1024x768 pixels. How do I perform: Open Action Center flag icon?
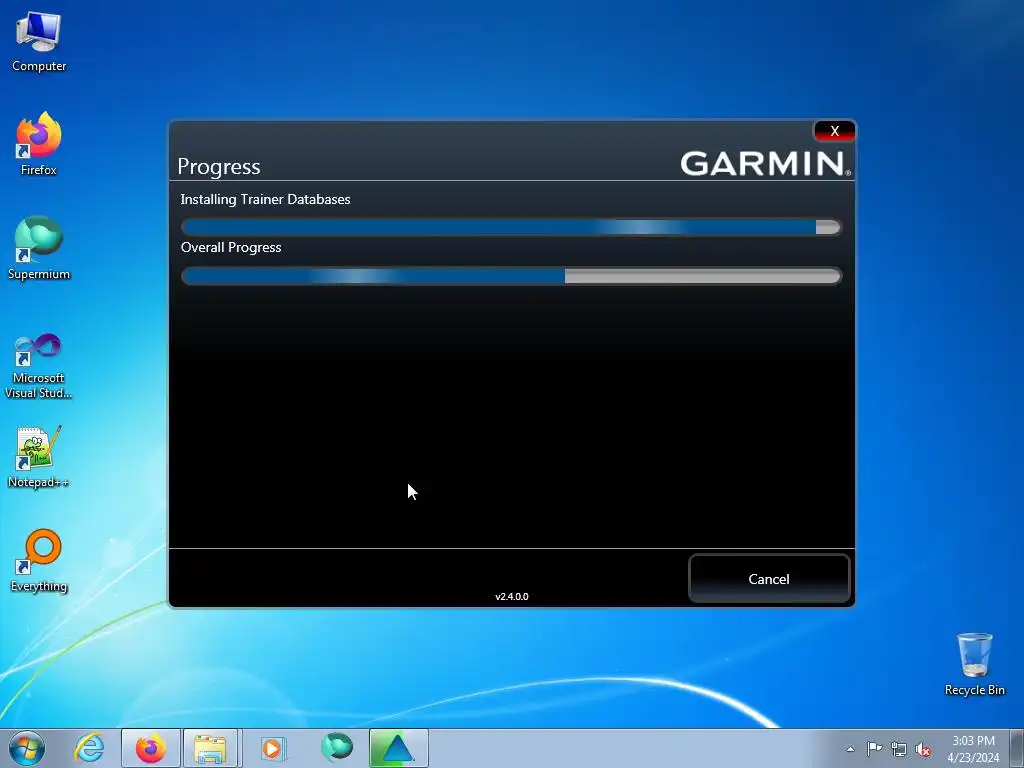click(x=874, y=749)
